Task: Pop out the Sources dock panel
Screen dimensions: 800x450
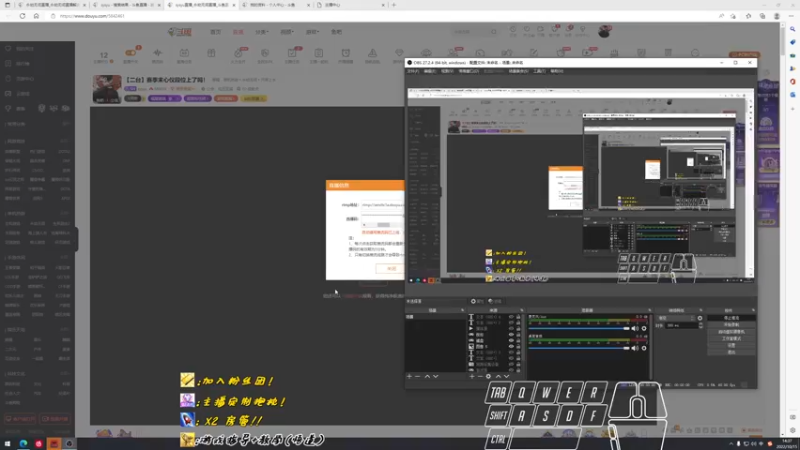Action: 521,310
